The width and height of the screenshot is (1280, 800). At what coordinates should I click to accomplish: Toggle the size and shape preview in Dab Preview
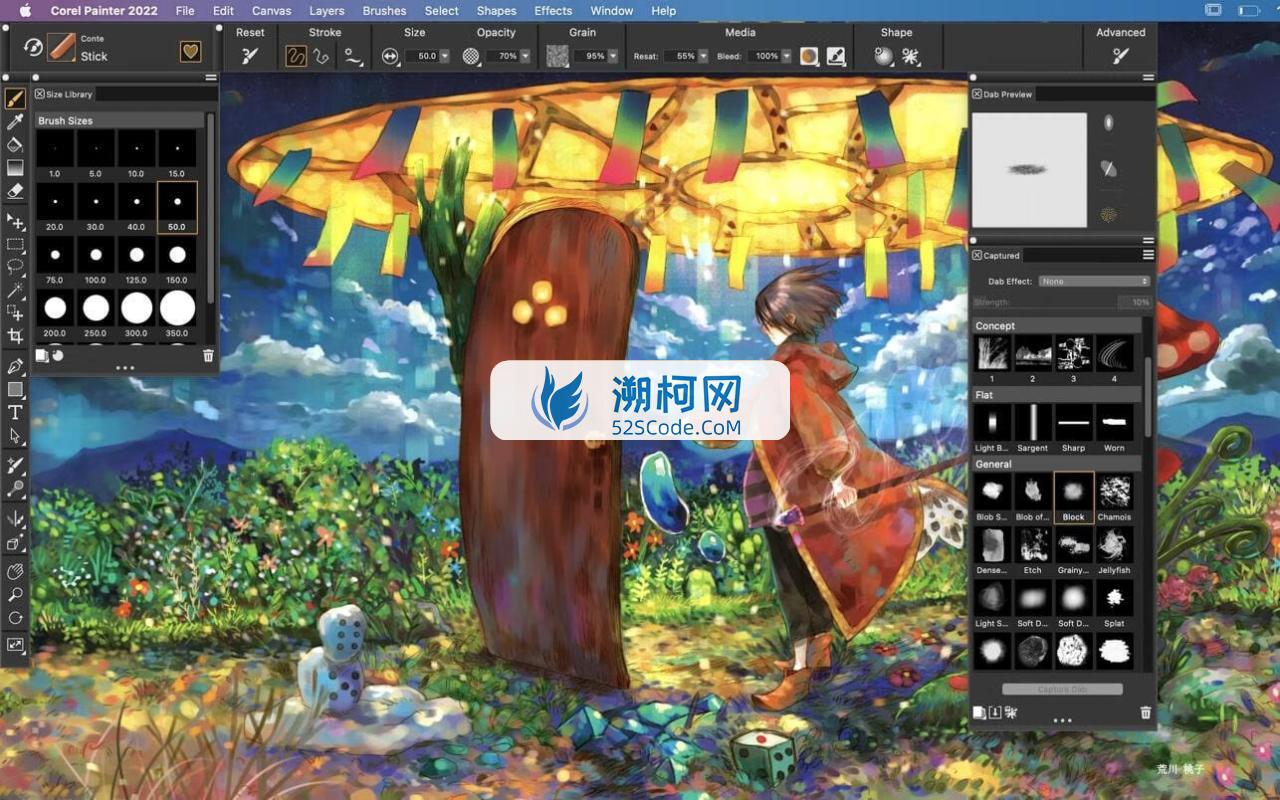(x=1108, y=123)
